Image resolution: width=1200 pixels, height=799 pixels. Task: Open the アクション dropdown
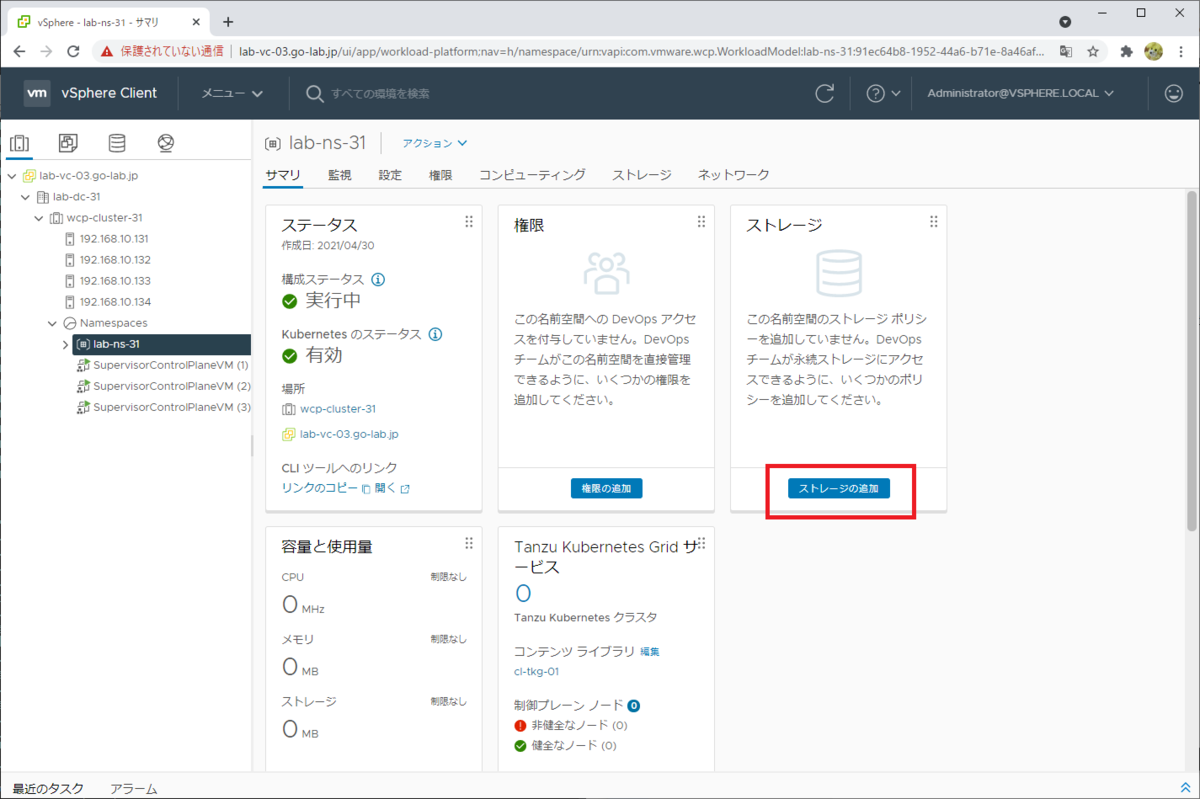(435, 144)
